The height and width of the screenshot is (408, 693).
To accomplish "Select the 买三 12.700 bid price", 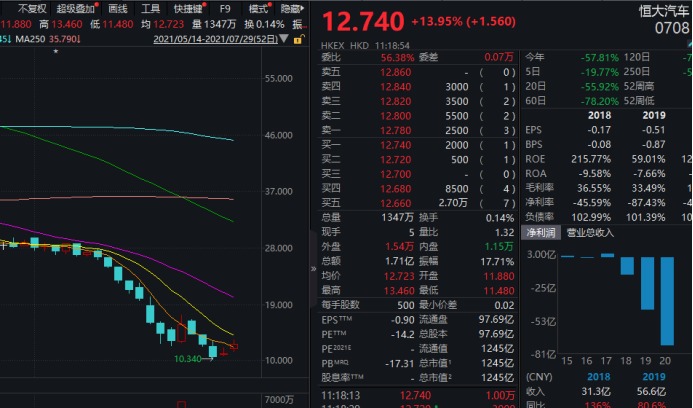I will [x=396, y=174].
